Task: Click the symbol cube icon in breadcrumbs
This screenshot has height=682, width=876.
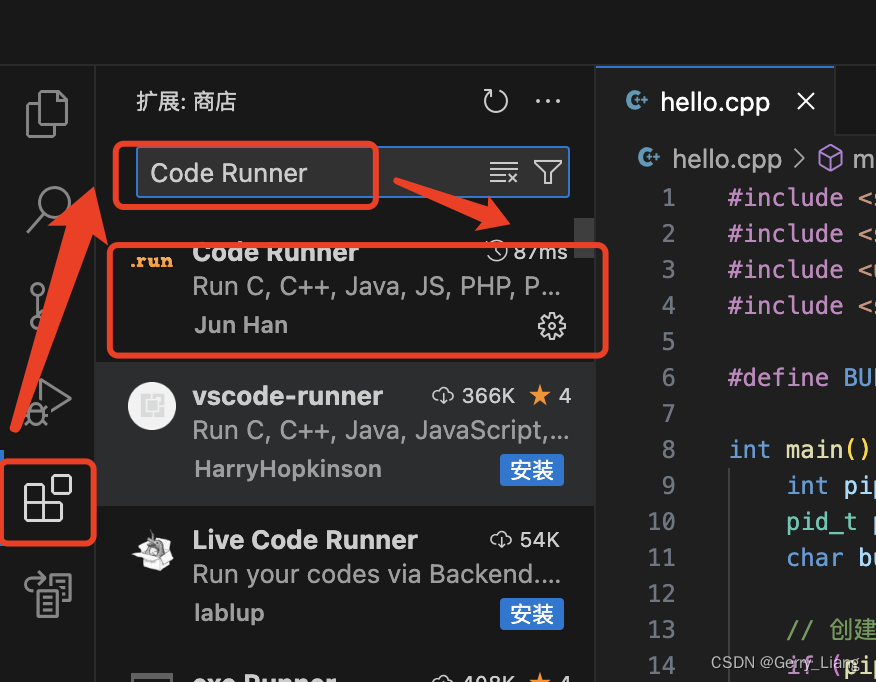Action: [x=830, y=158]
